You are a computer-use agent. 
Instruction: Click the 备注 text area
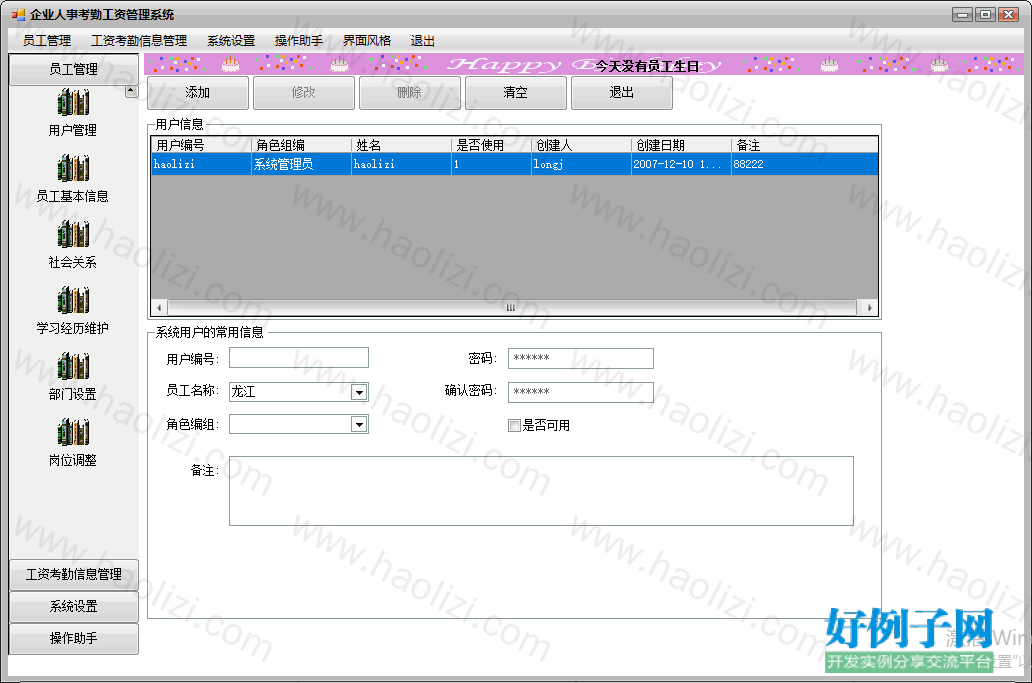(x=541, y=491)
